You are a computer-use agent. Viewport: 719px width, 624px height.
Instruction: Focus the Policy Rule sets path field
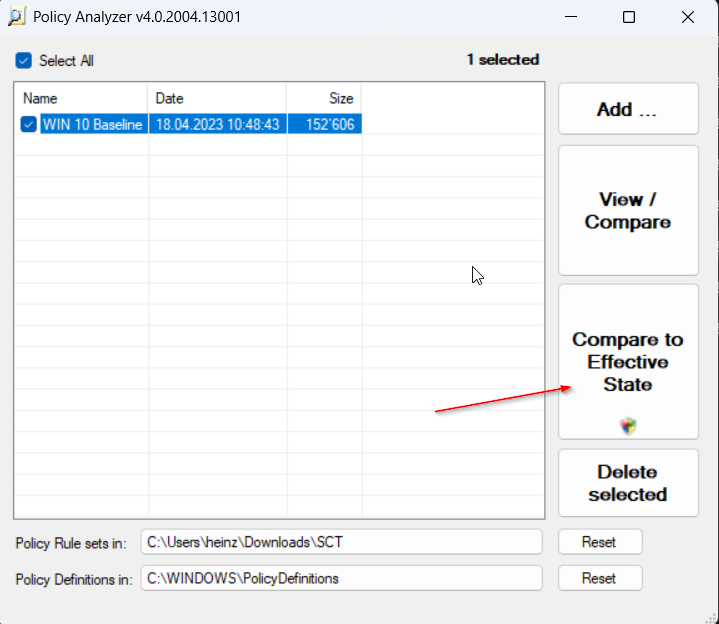pos(342,542)
